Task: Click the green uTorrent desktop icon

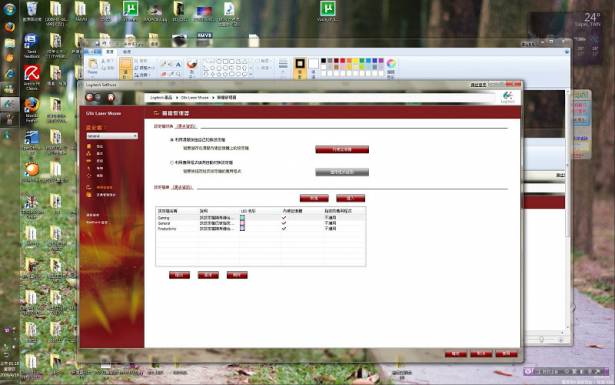Action: pyautogui.click(x=130, y=10)
